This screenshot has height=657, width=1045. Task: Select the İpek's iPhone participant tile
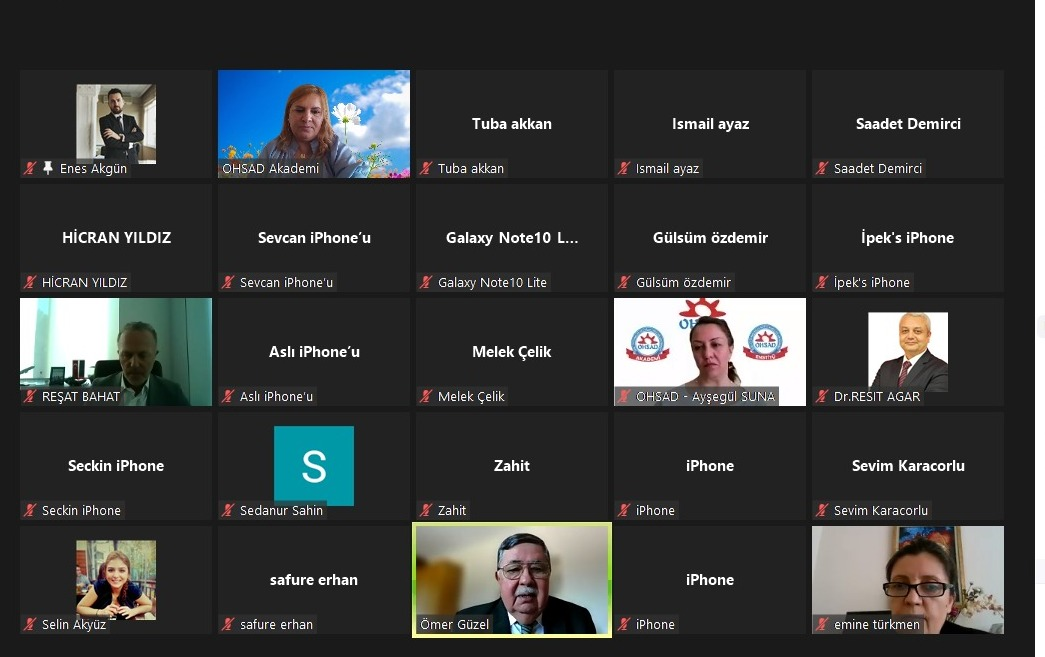coord(907,238)
